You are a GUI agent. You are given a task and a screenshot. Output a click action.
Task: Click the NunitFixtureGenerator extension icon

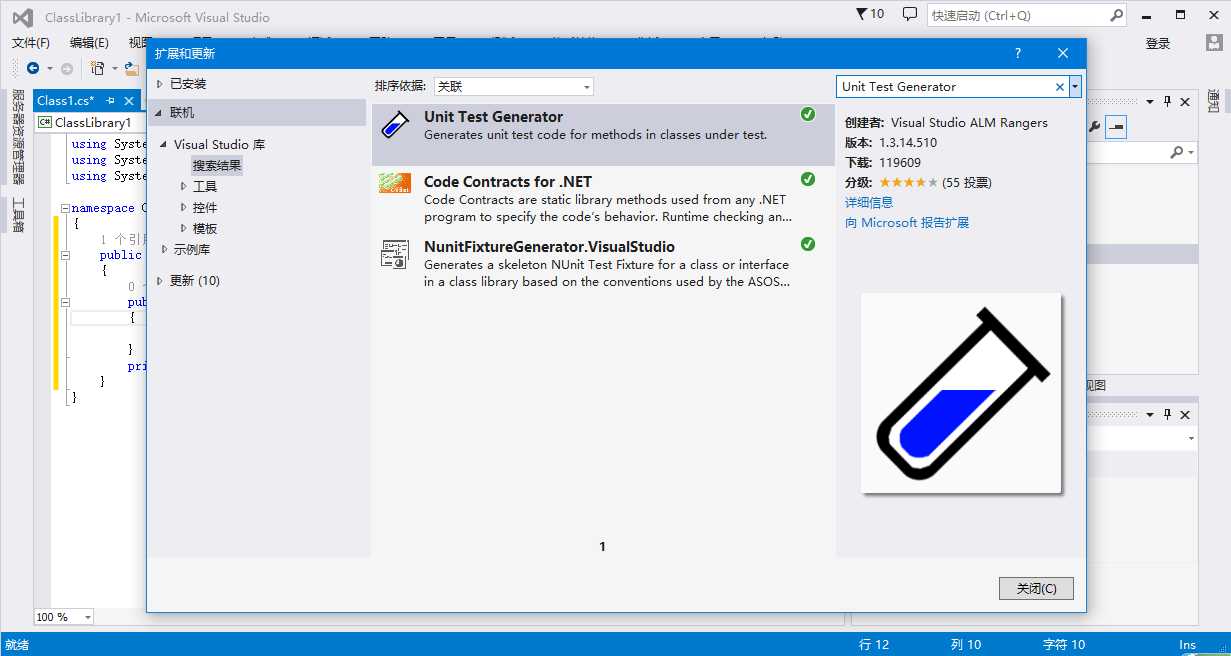(x=395, y=253)
